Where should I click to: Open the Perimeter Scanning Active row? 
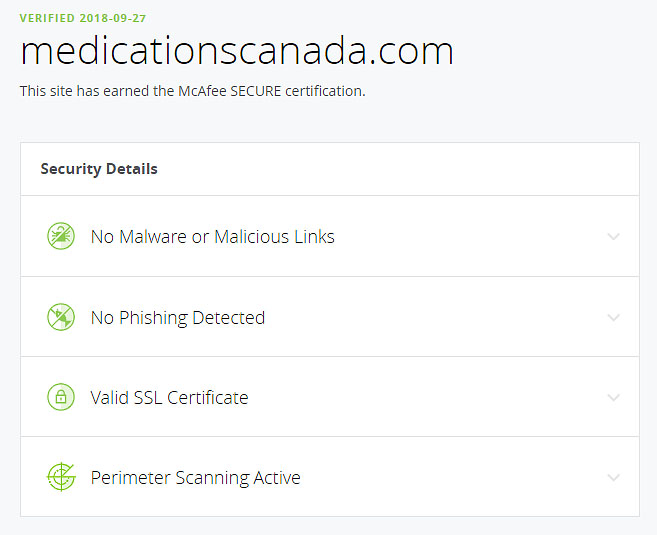(330, 477)
